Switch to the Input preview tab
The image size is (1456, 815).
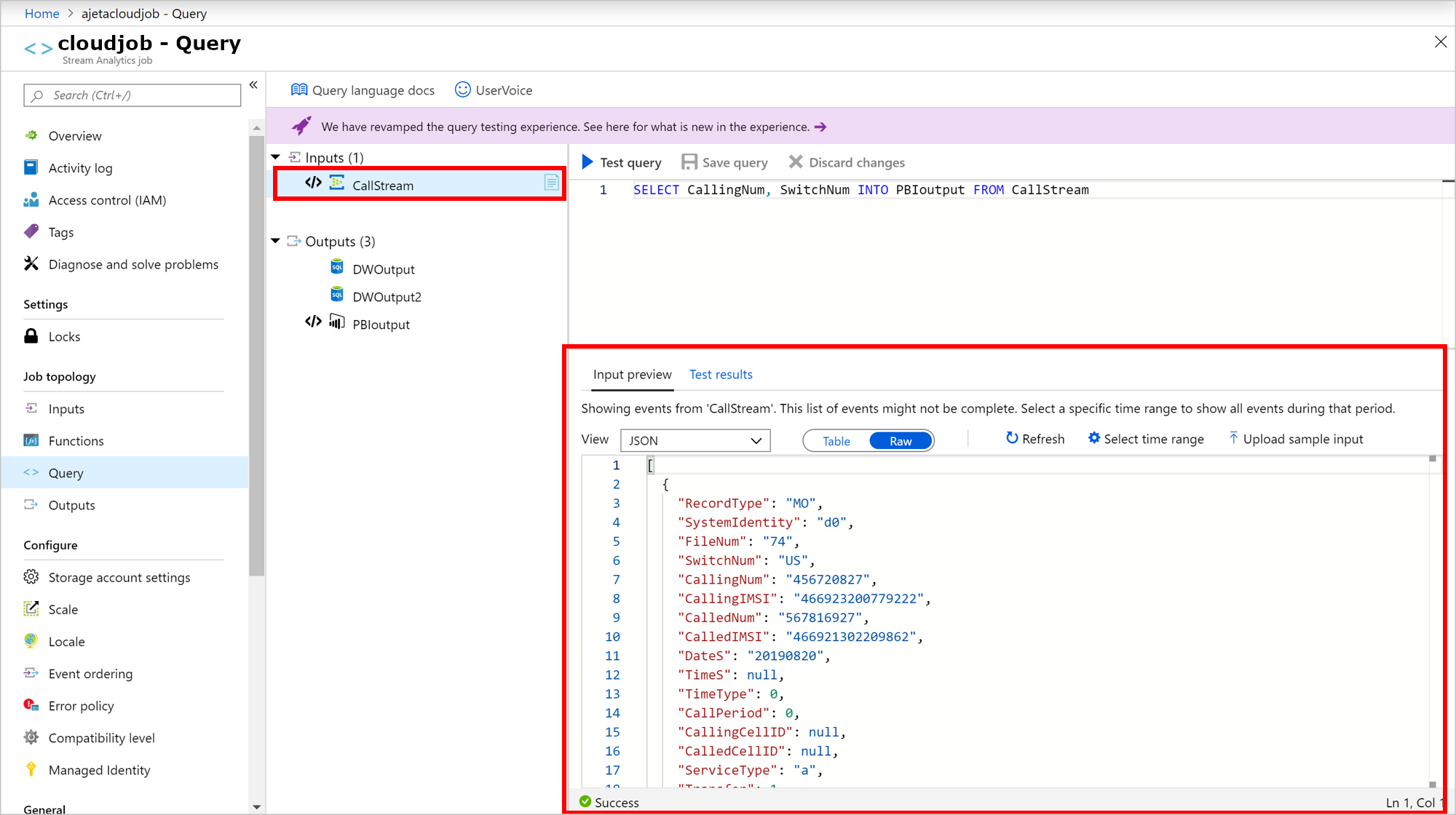click(x=632, y=374)
